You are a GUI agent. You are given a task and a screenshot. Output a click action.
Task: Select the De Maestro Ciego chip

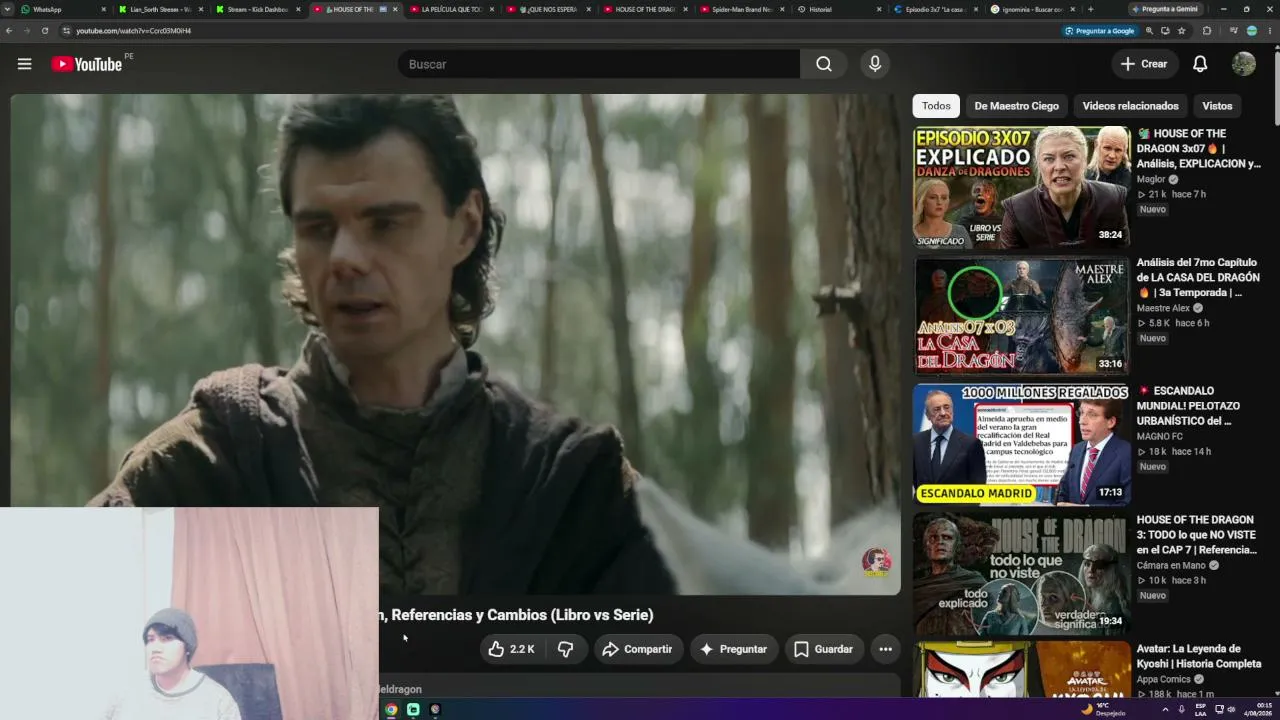[1016, 106]
